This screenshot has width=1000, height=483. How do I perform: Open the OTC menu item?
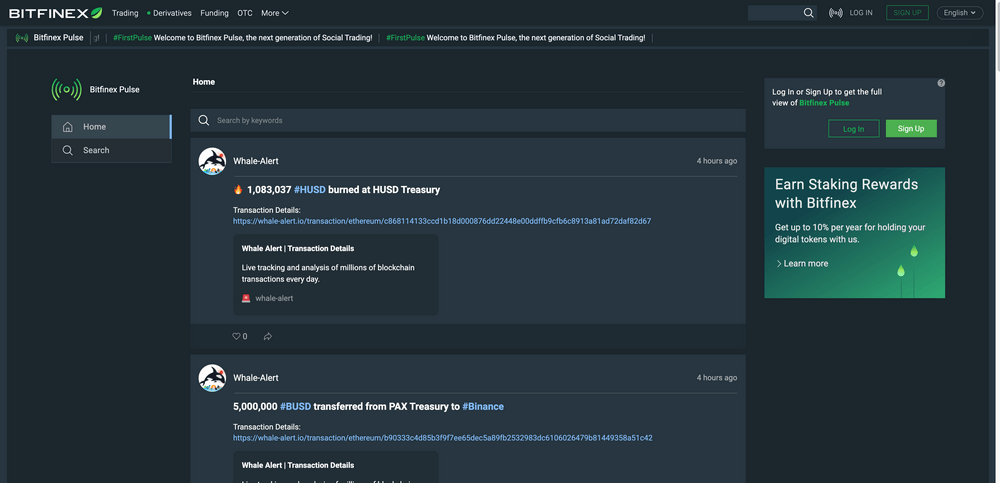(x=245, y=13)
